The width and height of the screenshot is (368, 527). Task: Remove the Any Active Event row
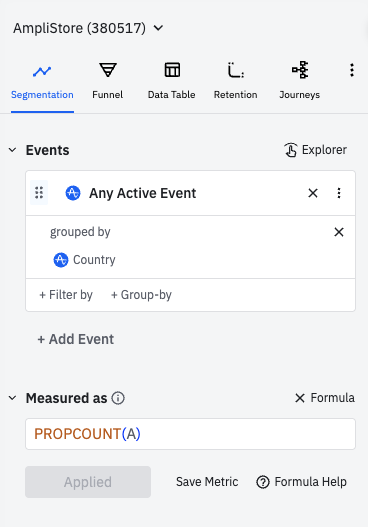tap(313, 193)
